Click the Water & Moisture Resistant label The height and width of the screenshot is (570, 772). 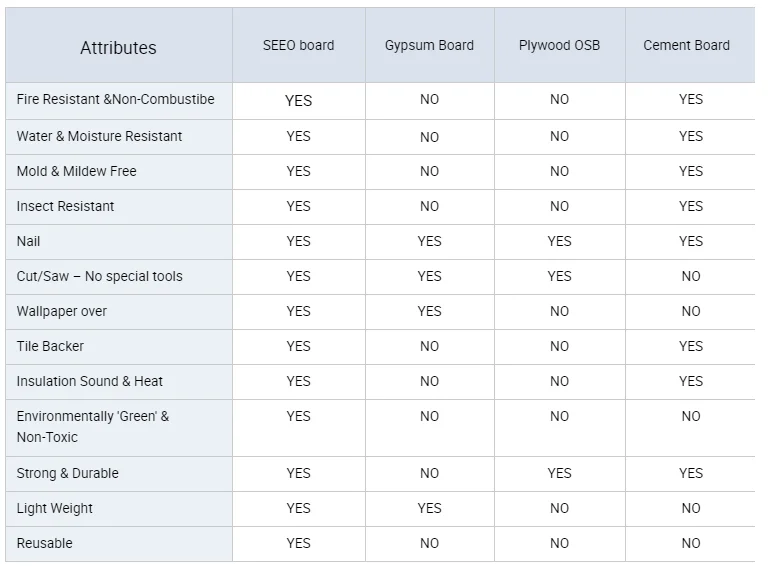[99, 136]
